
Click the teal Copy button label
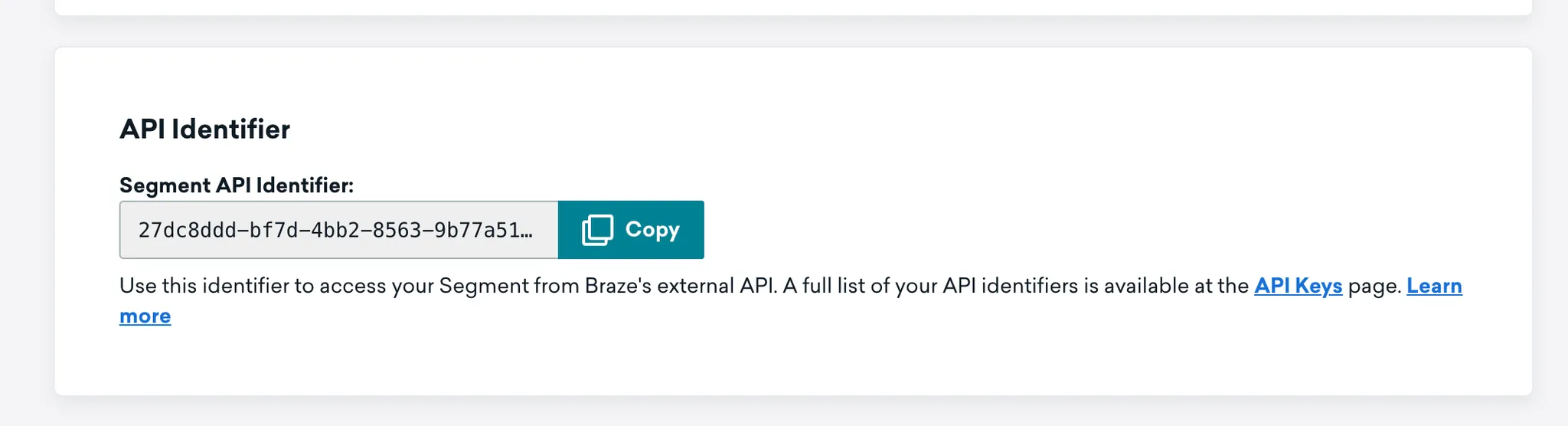652,230
